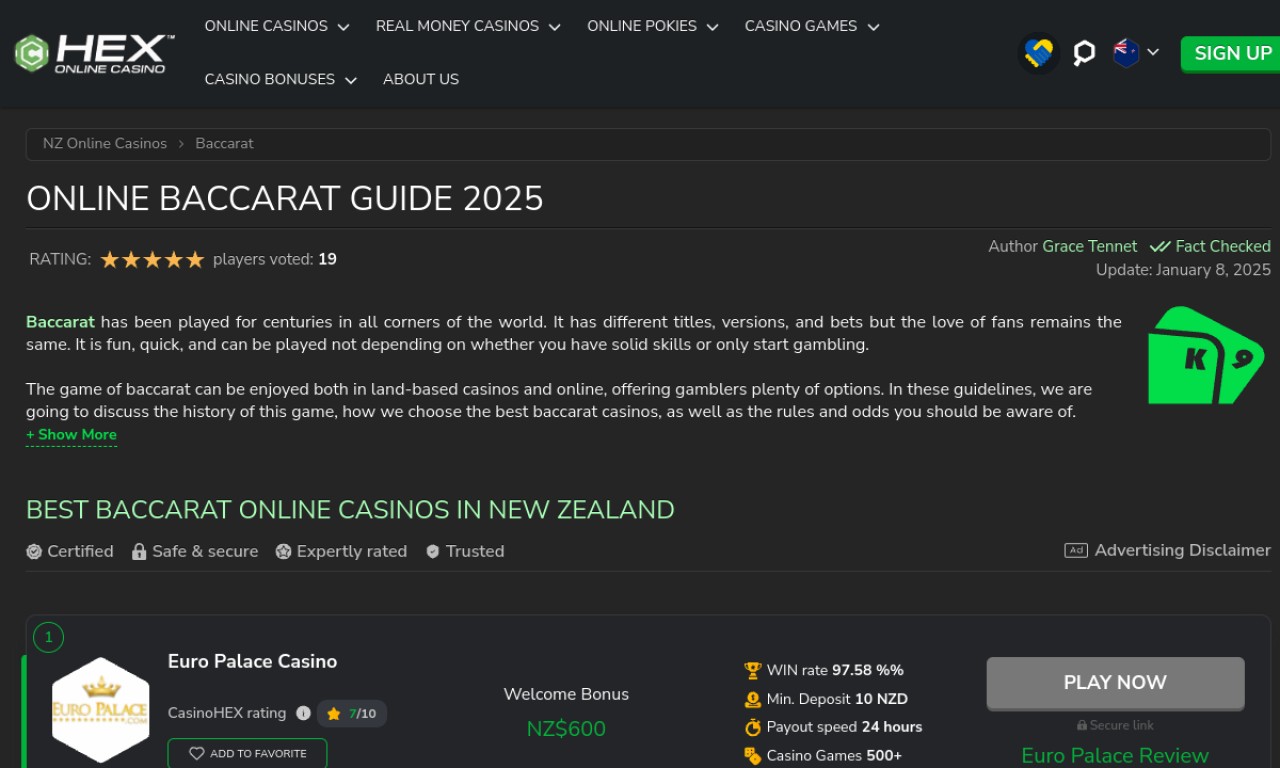Click the green Baccarat link in text
This screenshot has width=1280, height=768.
[60, 322]
